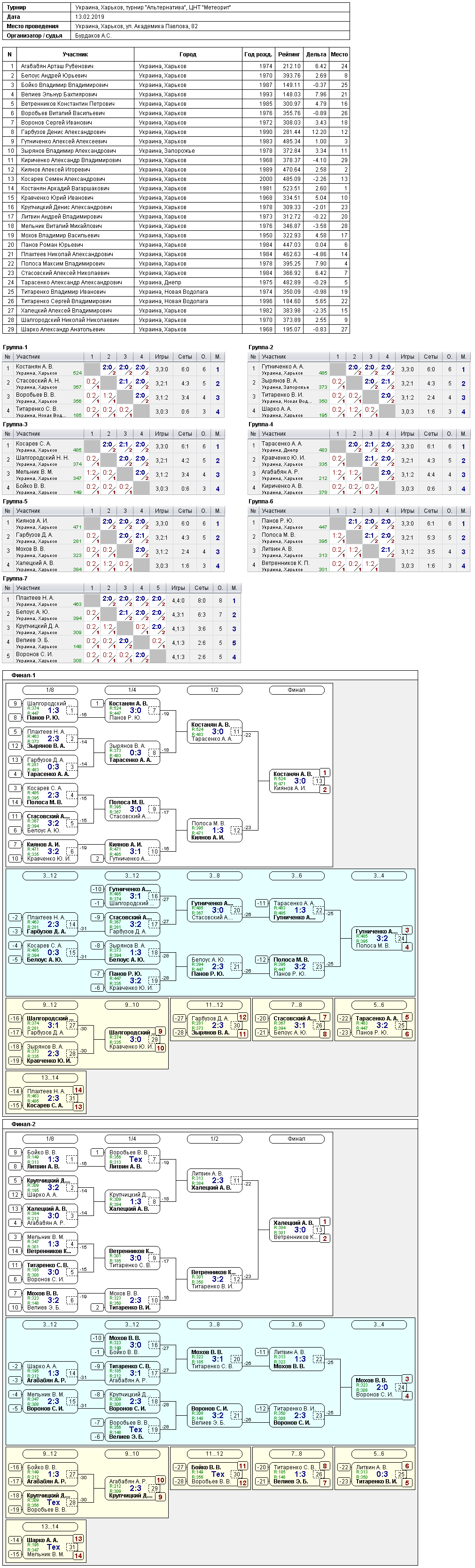This screenshot has width=475, height=1568.
Task: Click tournament date 13.02.2019
Action: (89, 17)
